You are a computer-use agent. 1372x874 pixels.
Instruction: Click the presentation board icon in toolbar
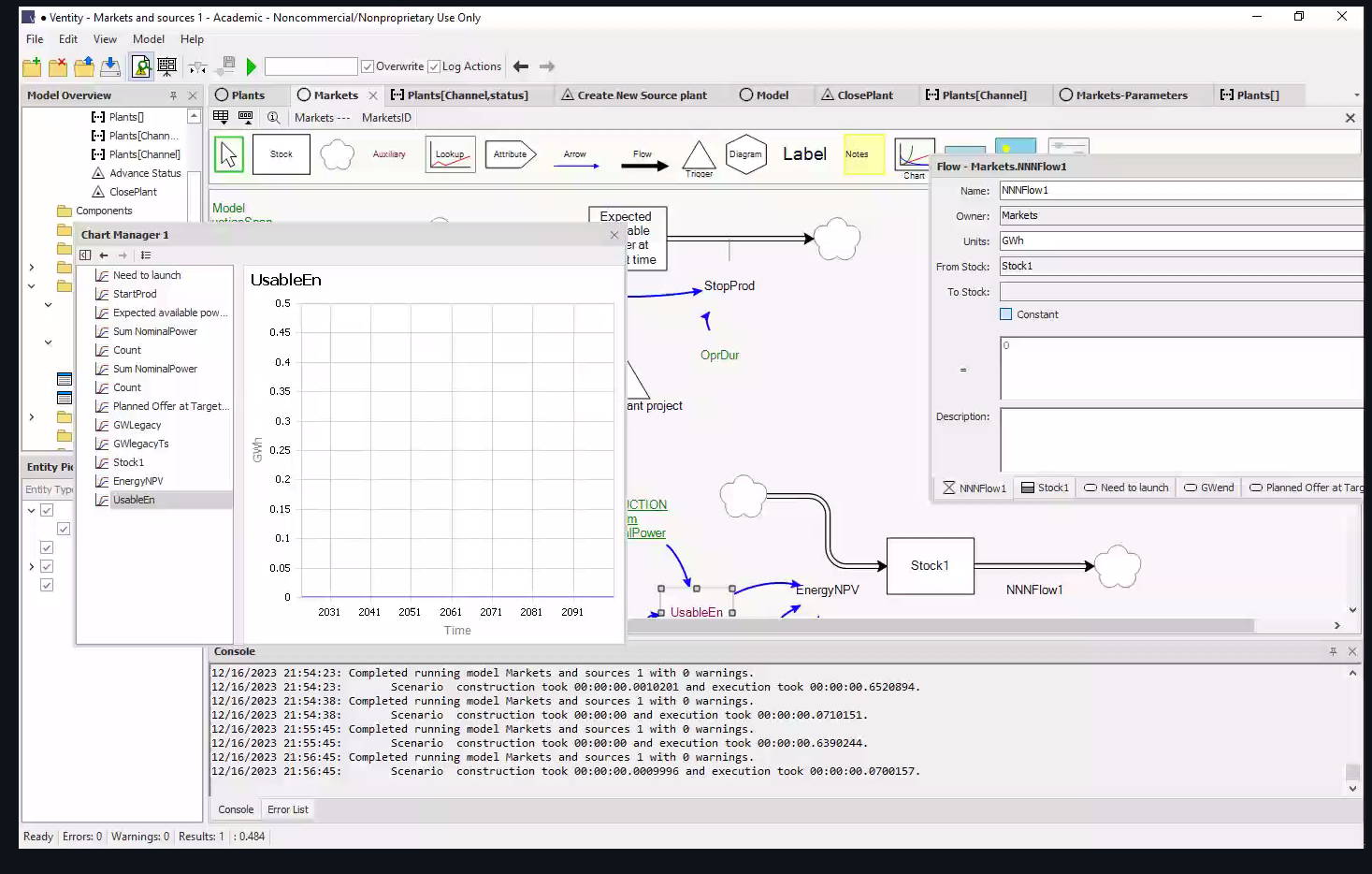click(x=167, y=66)
